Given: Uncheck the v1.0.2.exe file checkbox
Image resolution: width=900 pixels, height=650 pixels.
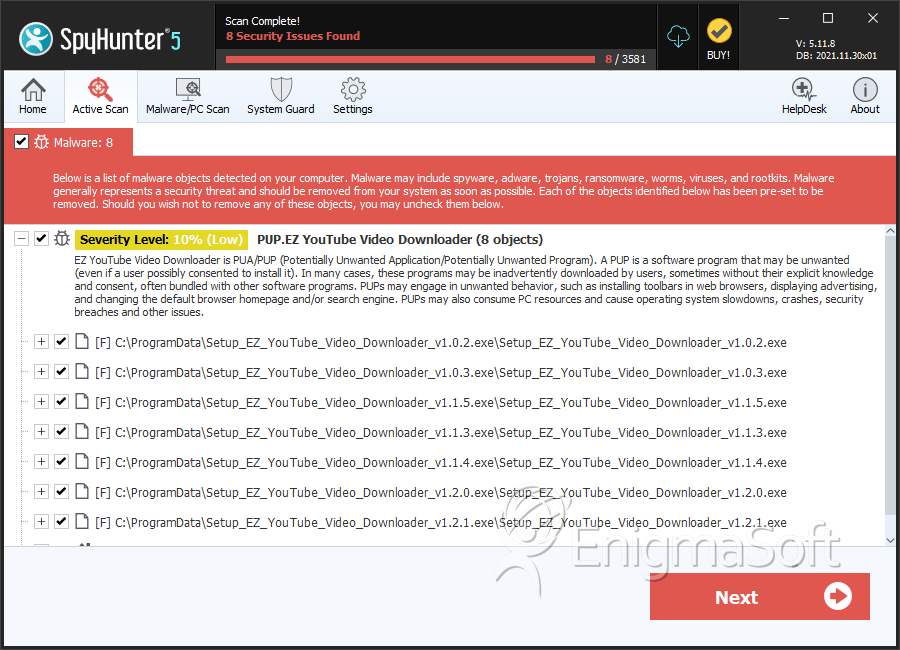Looking at the screenshot, I should 61,342.
